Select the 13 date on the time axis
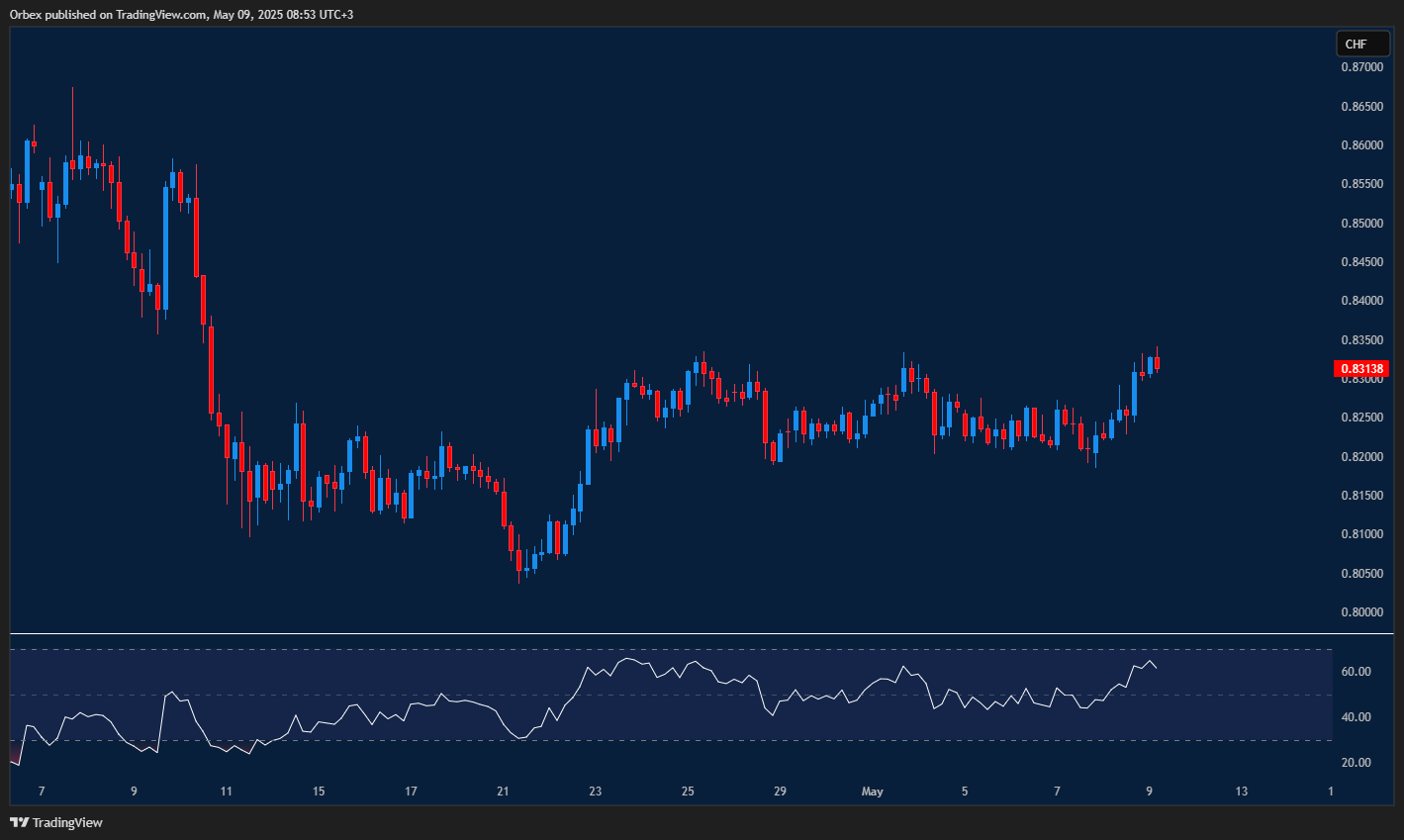The image size is (1404, 840). (1242, 792)
